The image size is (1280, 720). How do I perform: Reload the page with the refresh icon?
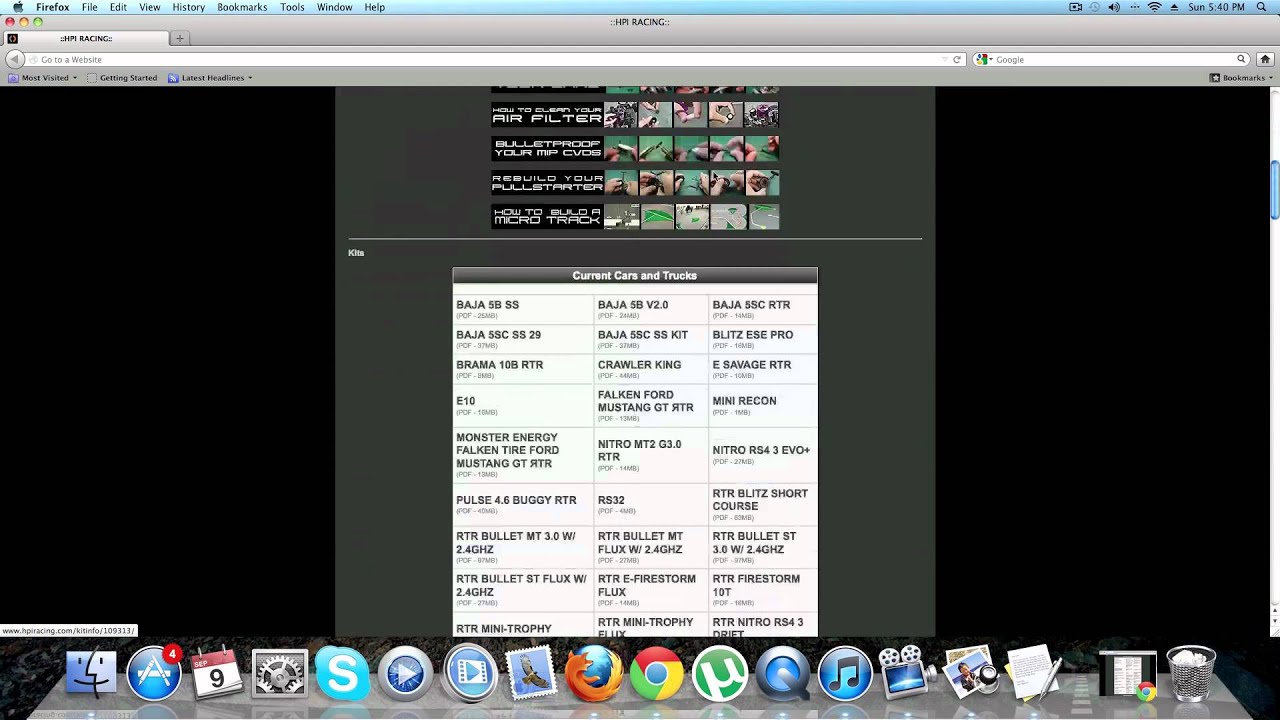tap(957, 60)
